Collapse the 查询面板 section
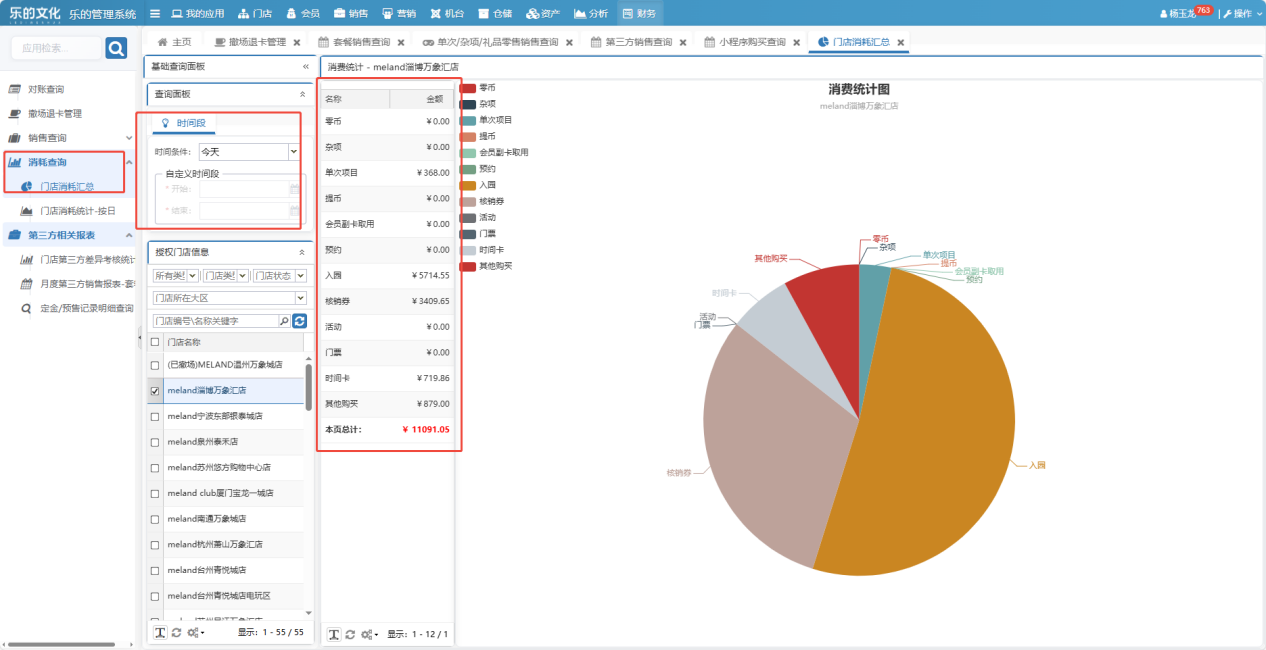The height and width of the screenshot is (650, 1266). (x=303, y=94)
